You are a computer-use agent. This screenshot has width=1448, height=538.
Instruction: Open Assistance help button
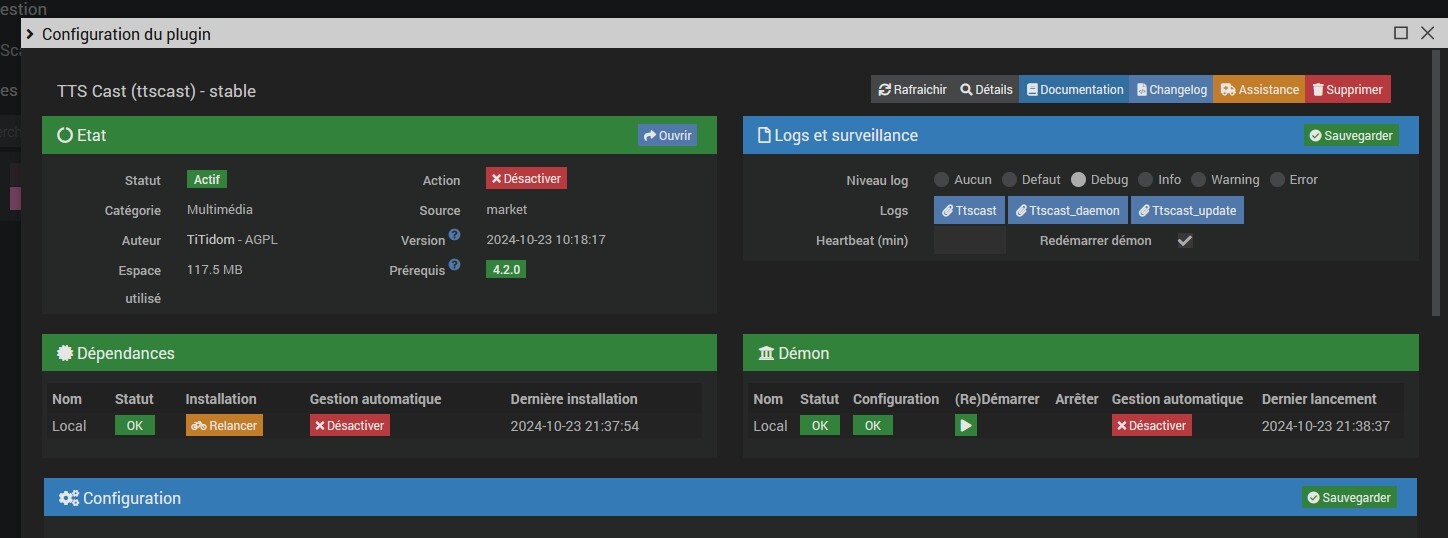(x=1260, y=89)
